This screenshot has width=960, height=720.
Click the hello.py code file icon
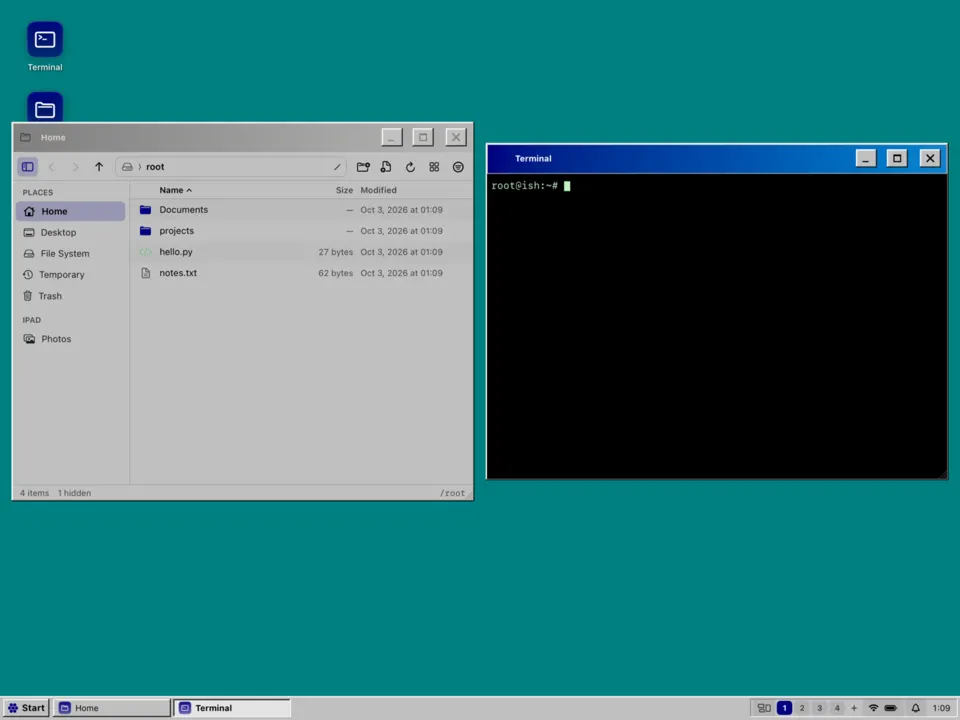point(145,252)
